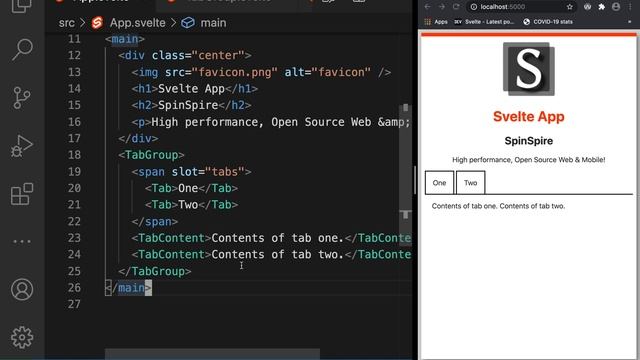Open the Apps bookmark label
The height and width of the screenshot is (360, 640).
[x=441, y=22]
